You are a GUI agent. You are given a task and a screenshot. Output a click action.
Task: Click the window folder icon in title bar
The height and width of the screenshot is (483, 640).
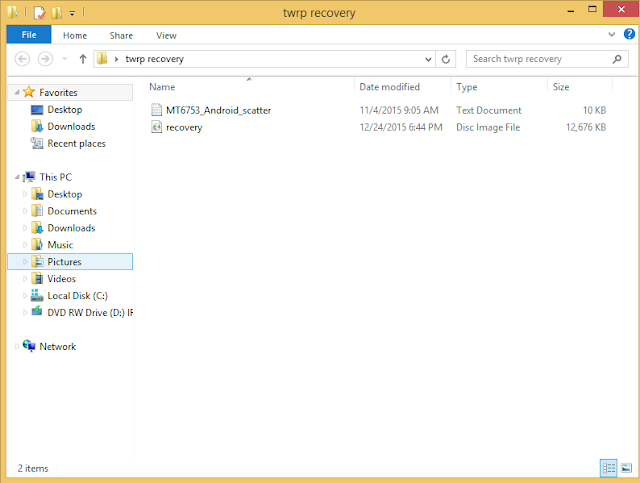[12, 12]
